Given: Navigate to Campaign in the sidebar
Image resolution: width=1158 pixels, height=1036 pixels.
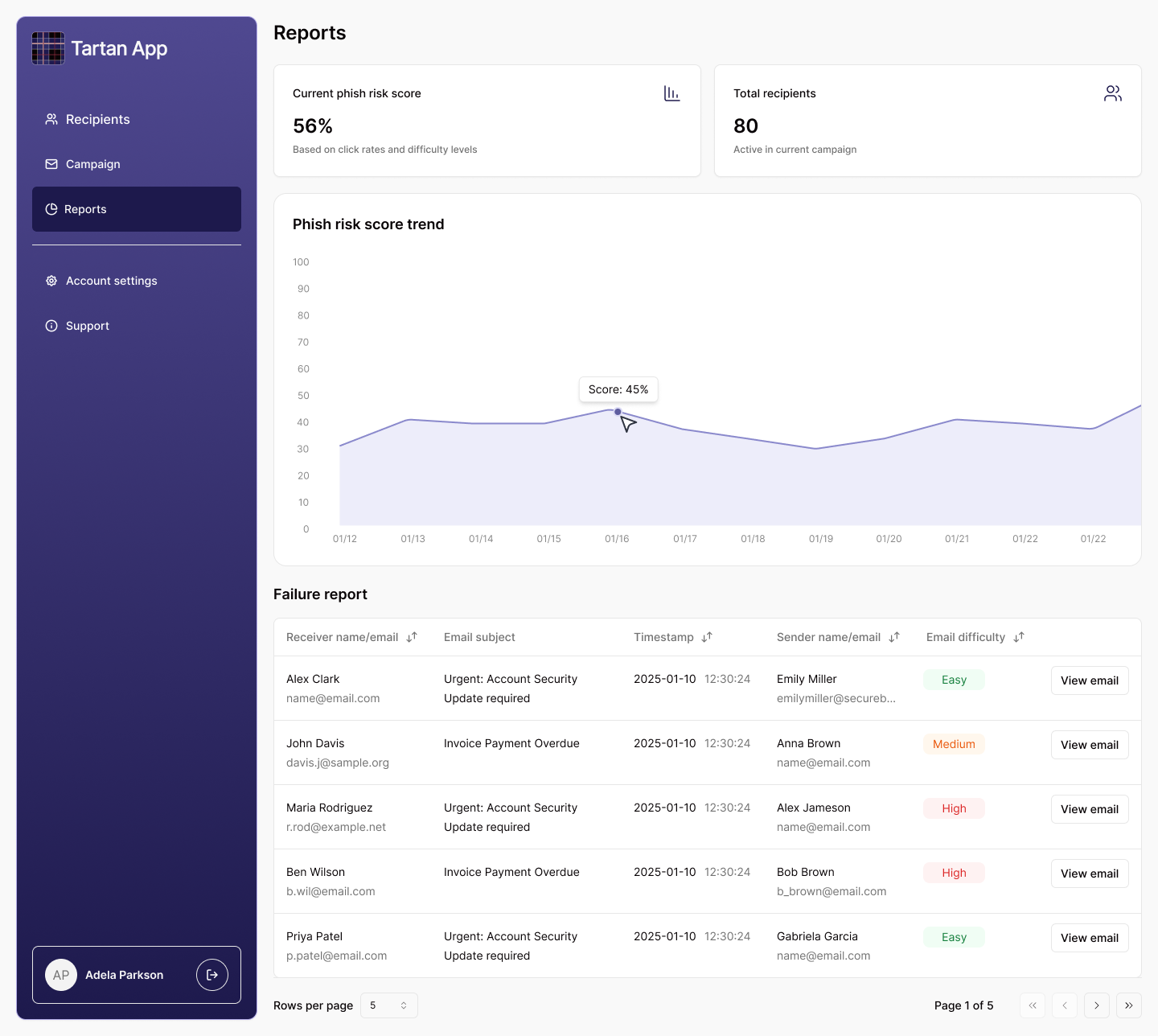Looking at the screenshot, I should (x=92, y=164).
